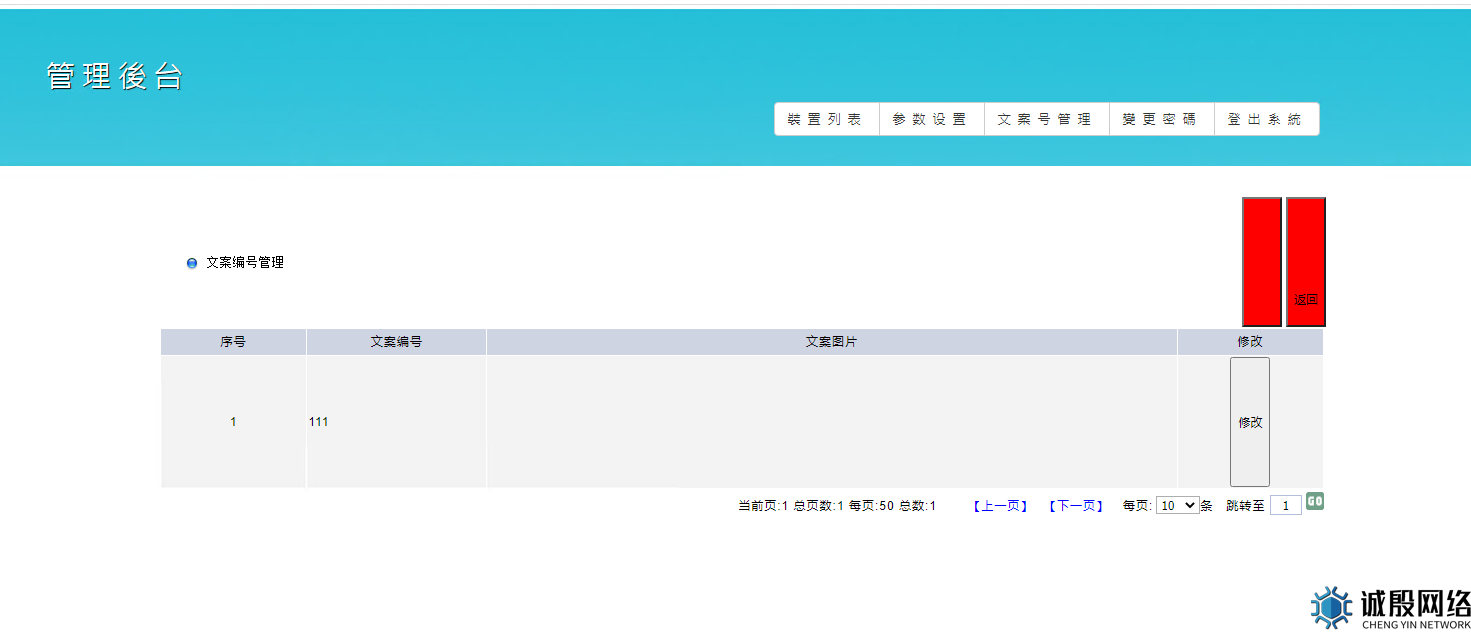Click the 文案编号 column header
1471x636 pixels.
point(396,342)
